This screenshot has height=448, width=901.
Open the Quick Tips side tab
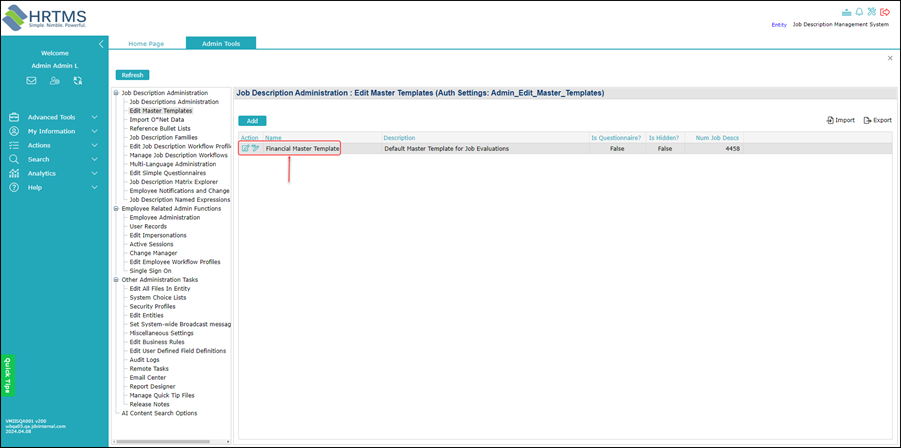click(x=7, y=376)
